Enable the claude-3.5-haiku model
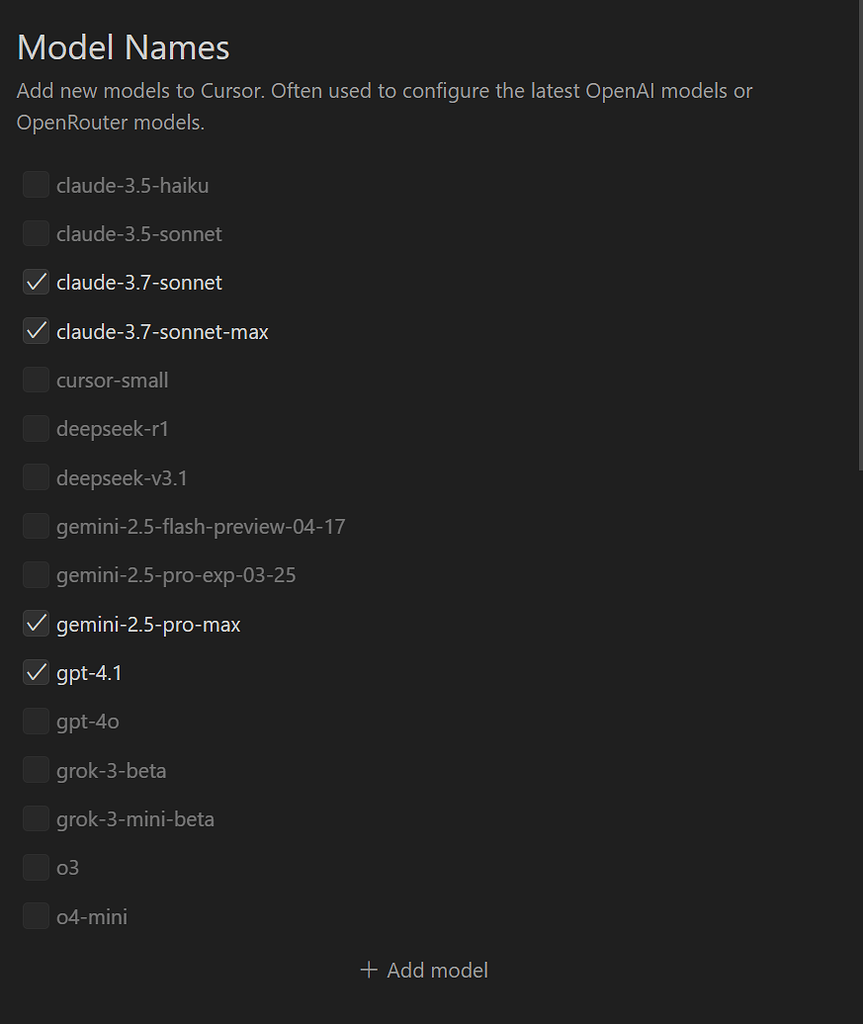The height and width of the screenshot is (1024, 863). (x=36, y=184)
